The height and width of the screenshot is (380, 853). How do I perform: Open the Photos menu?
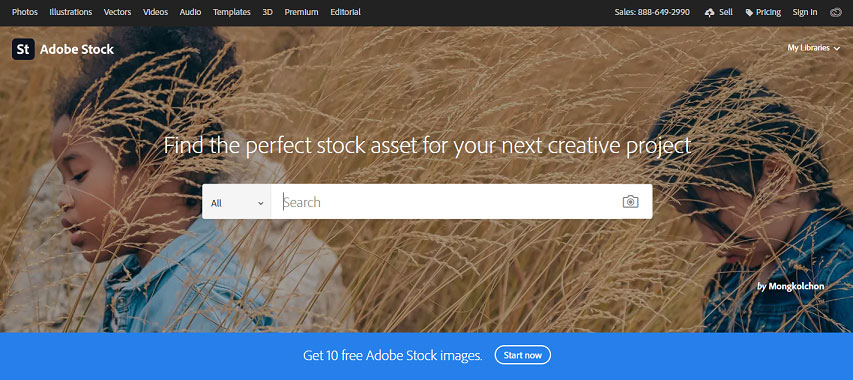click(x=24, y=12)
